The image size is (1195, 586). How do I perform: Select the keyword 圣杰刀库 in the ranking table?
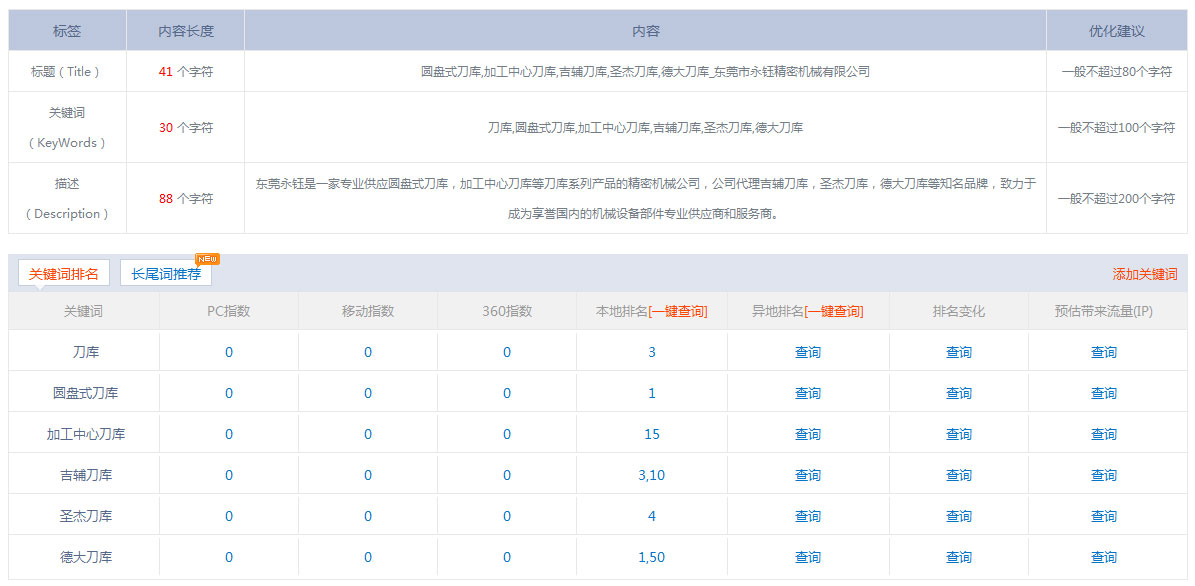coord(86,516)
